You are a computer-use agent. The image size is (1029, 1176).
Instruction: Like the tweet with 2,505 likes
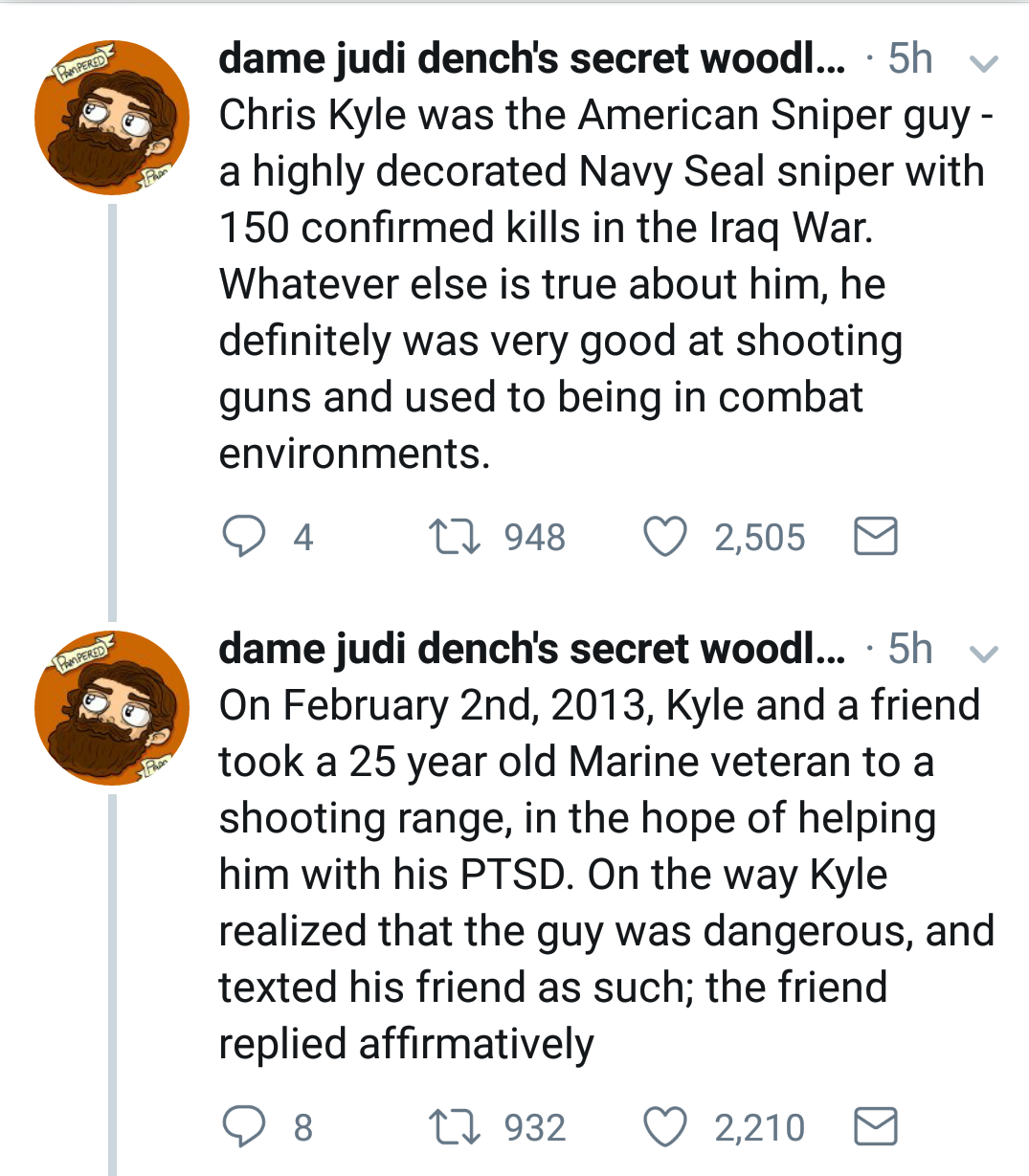coord(665,537)
